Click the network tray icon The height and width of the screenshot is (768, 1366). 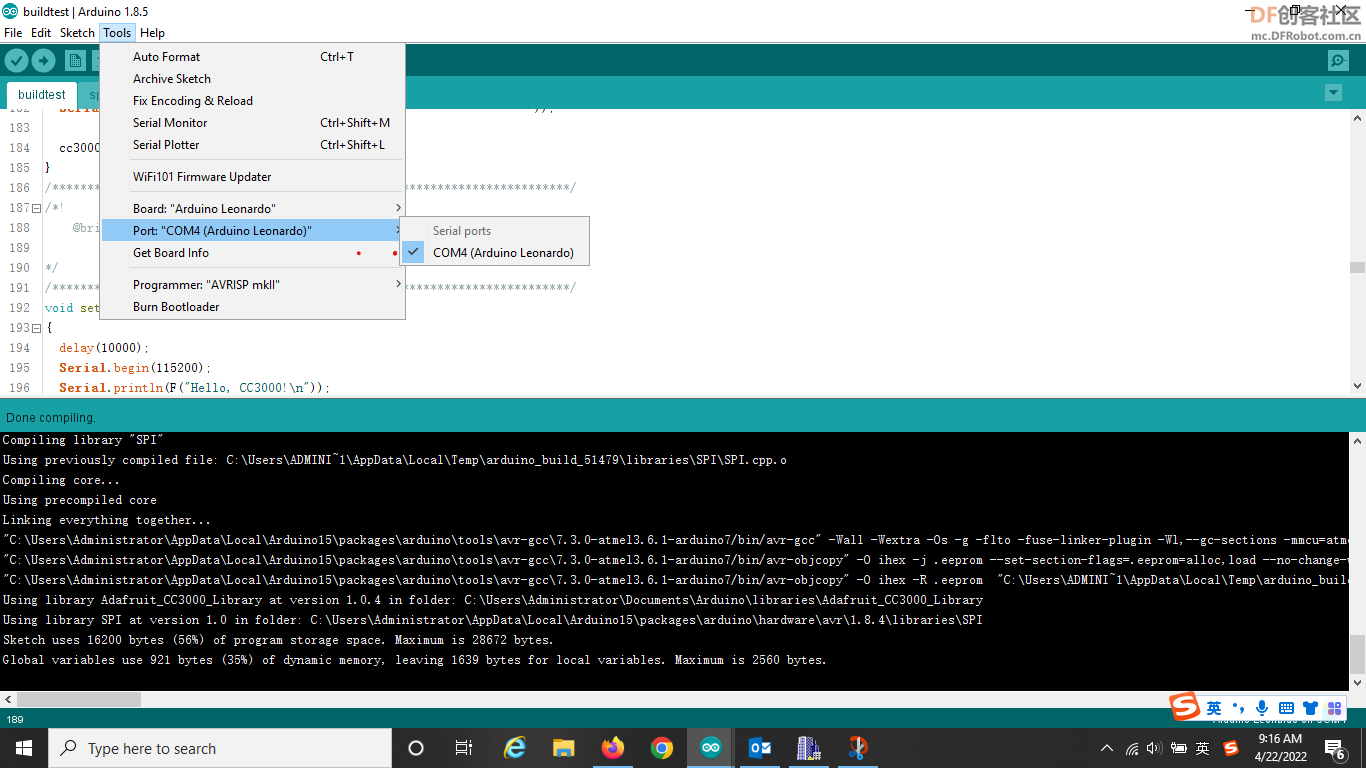click(x=1132, y=748)
